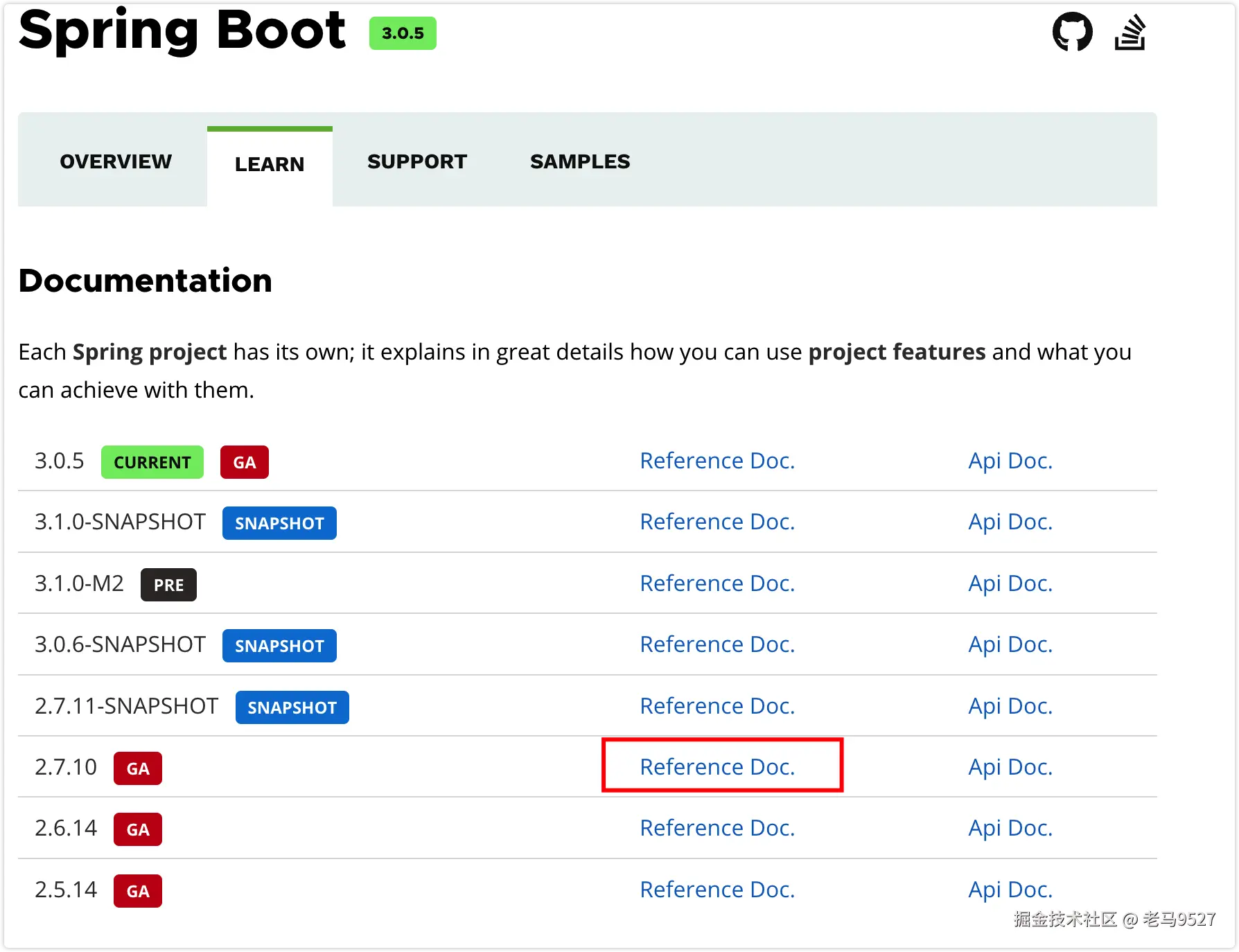Image resolution: width=1239 pixels, height=952 pixels.
Task: Click the GA badge beside 2.7.10
Action: pos(138,768)
